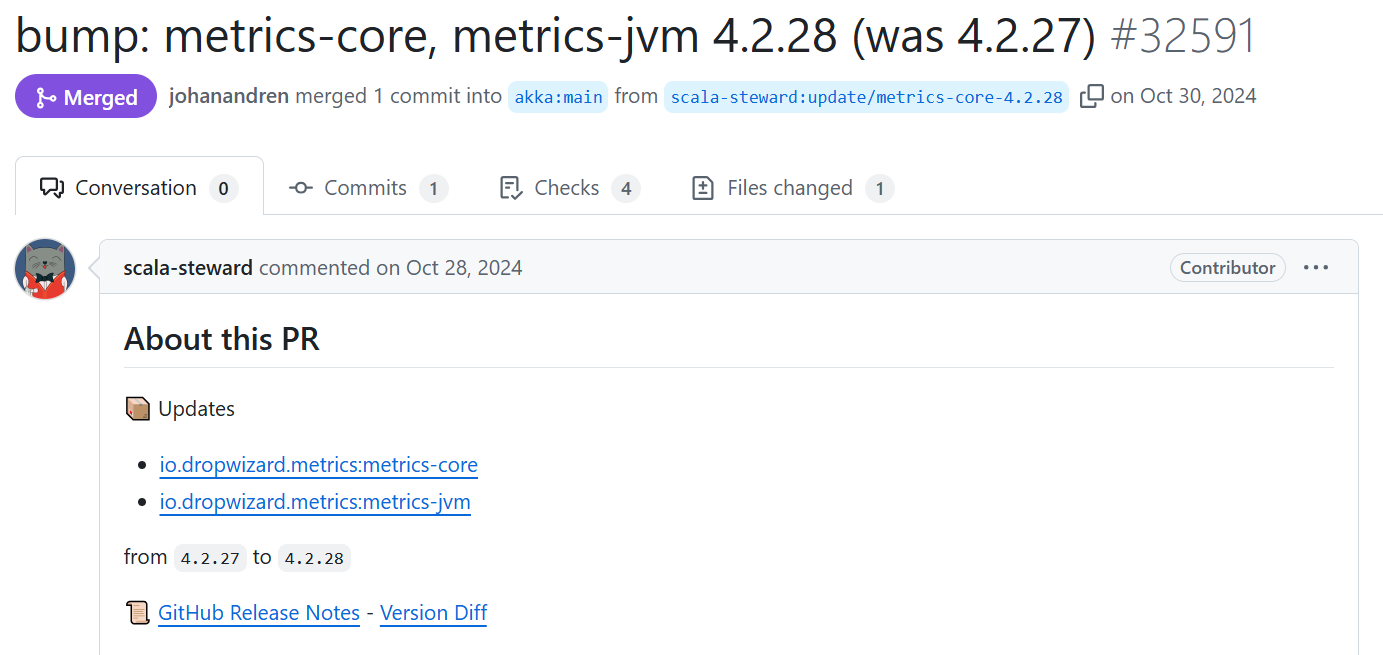Screen dimensions: 1383x655
Task: Click the Conversation tab speech bubble icon
Action: click(51, 188)
